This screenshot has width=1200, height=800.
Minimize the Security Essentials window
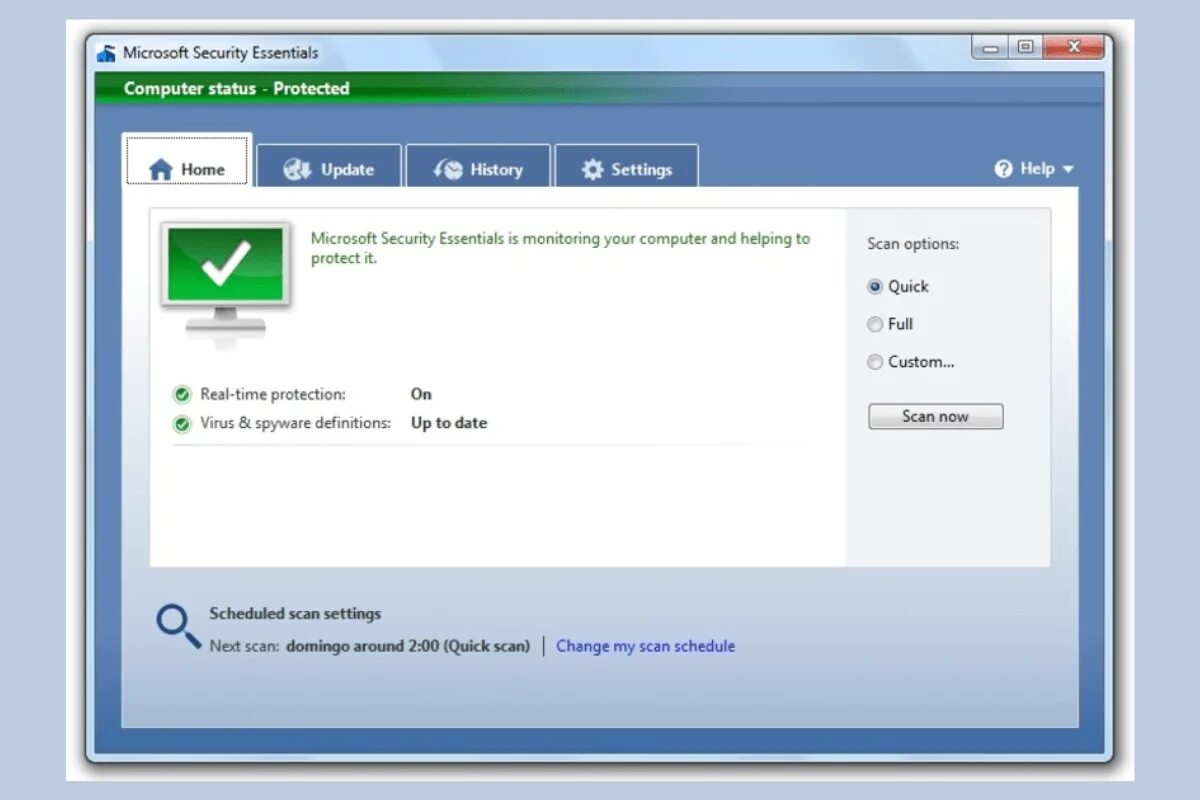coord(990,47)
